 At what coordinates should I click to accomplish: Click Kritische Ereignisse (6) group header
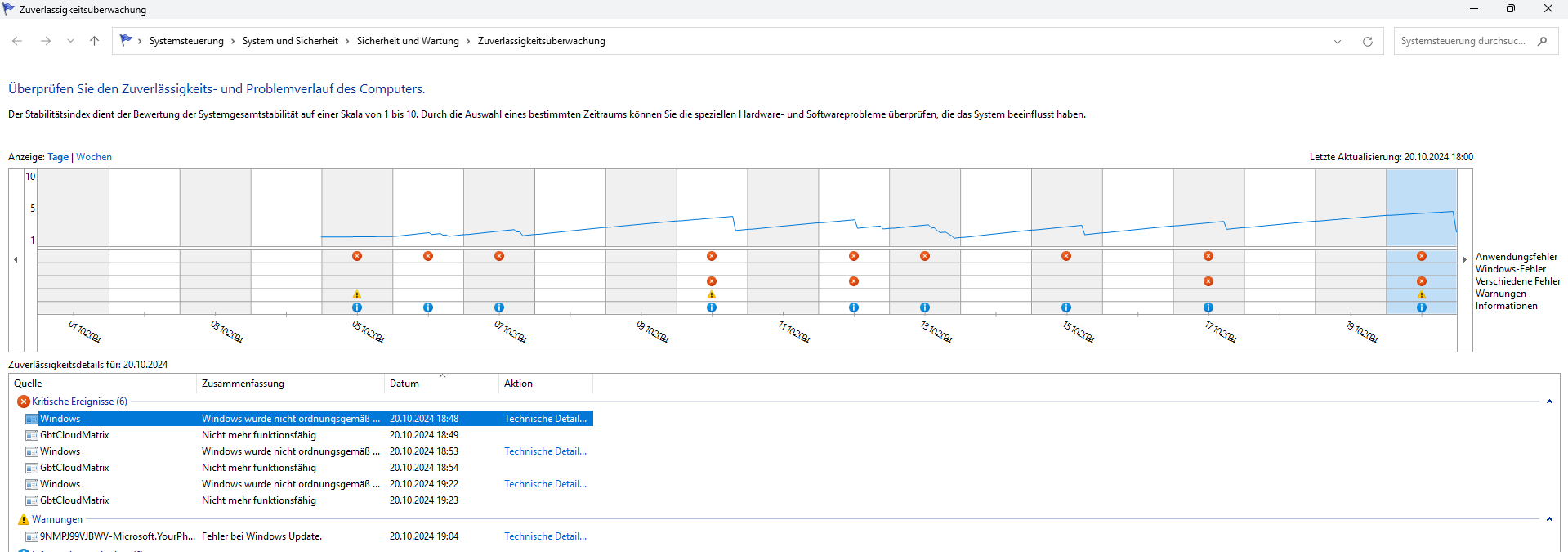coord(79,402)
